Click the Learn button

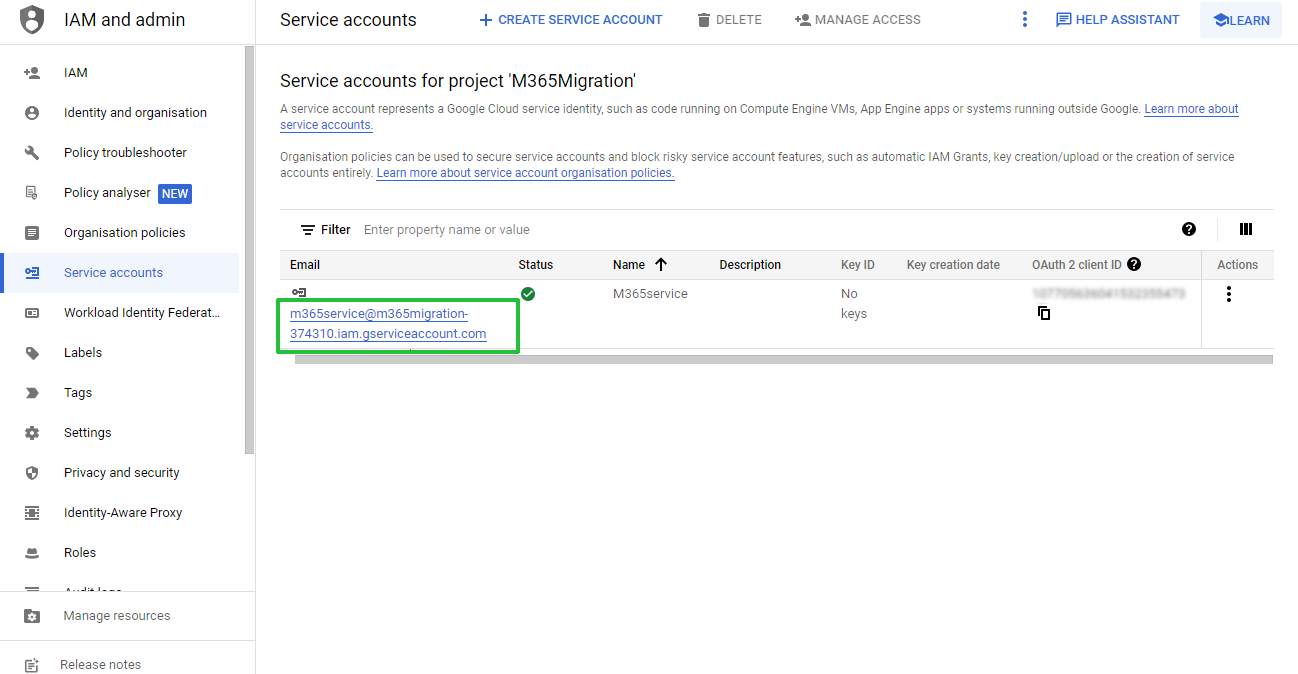click(1240, 20)
